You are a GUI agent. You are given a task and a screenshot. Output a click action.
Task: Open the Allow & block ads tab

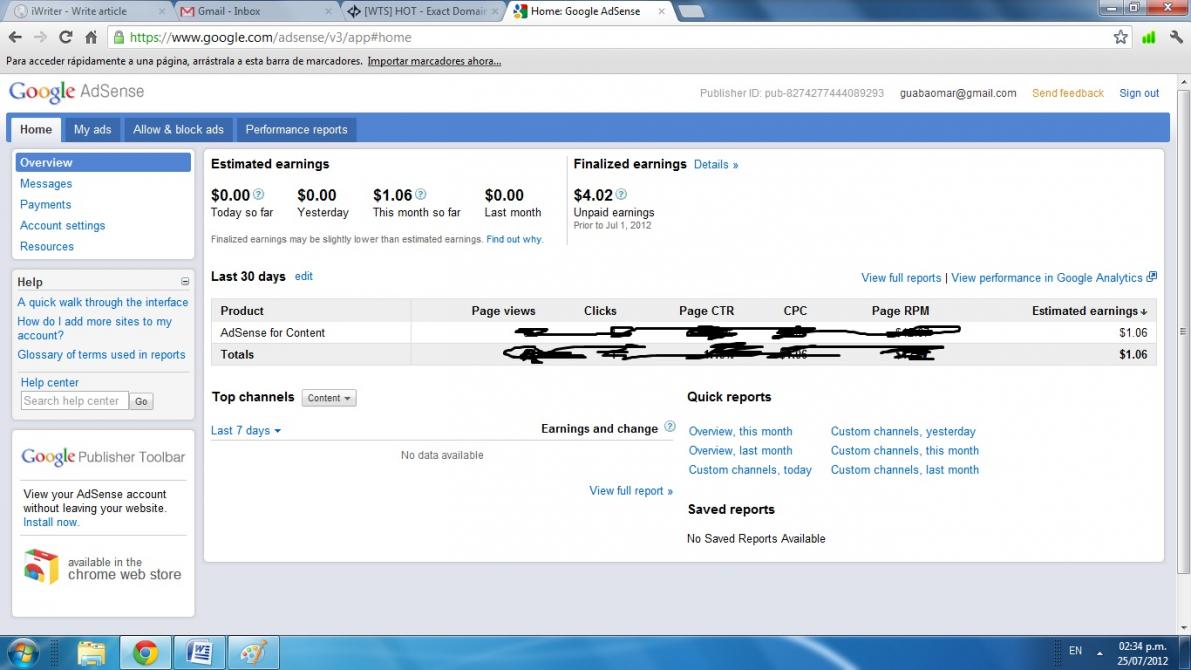click(x=178, y=130)
